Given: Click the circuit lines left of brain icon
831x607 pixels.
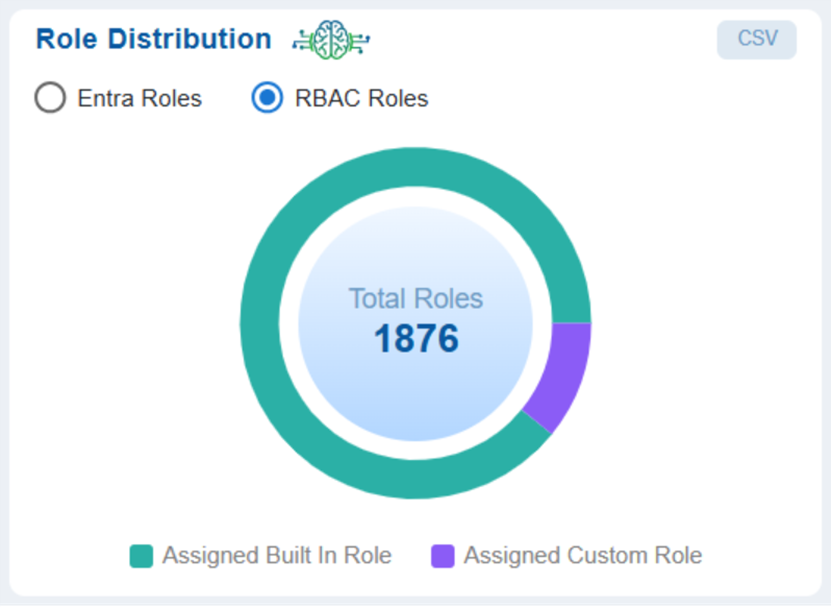Looking at the screenshot, I should coord(301,41).
